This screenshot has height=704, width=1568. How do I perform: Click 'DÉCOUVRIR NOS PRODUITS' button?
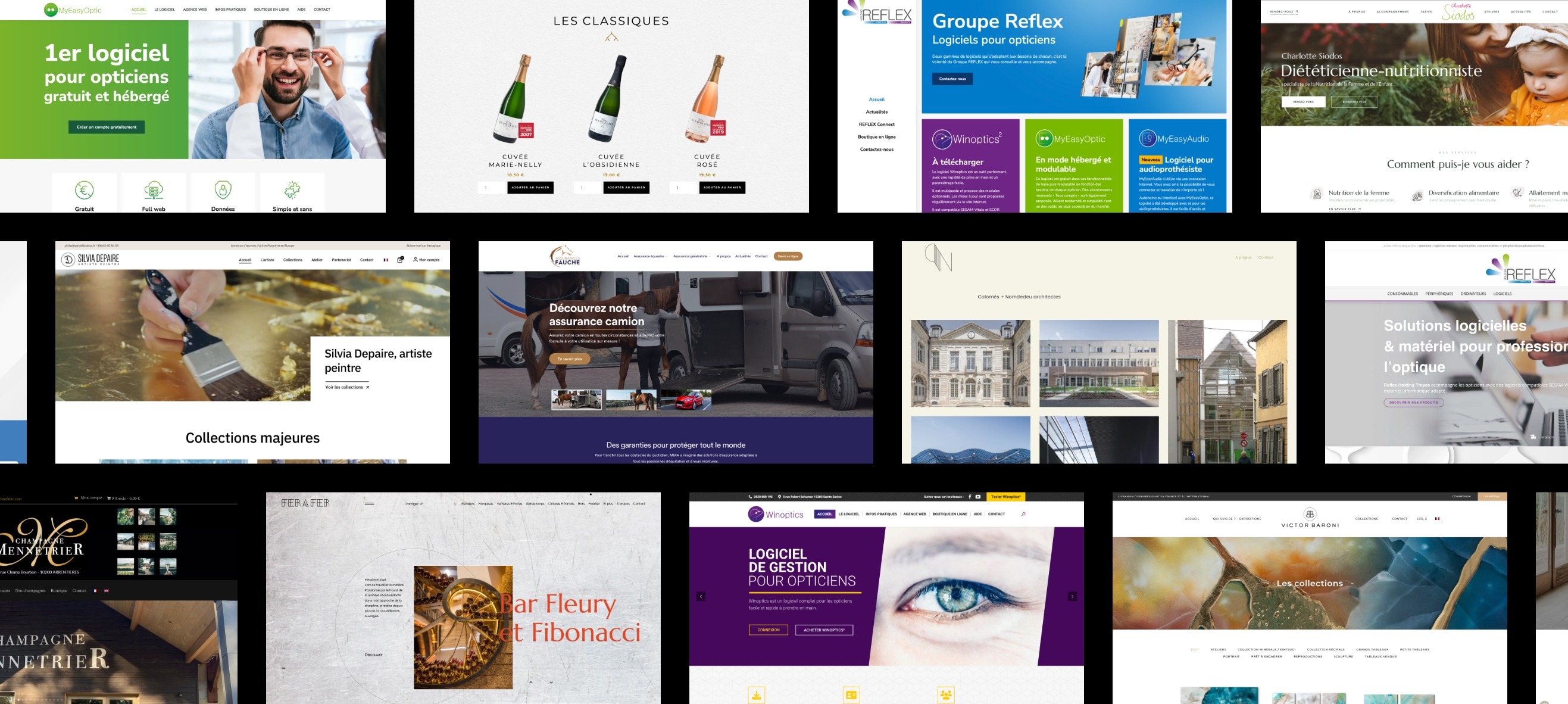pyautogui.click(x=1413, y=402)
